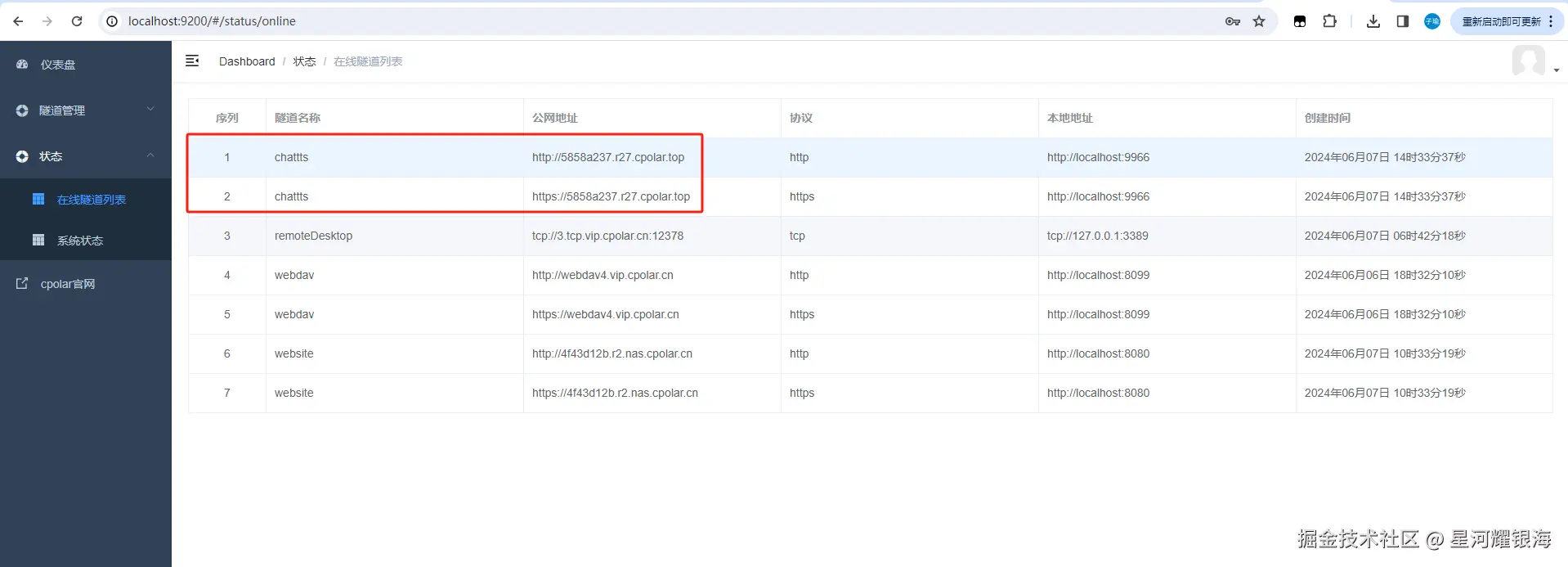The image size is (1568, 567).
Task: Open the password key icon
Action: point(1233,21)
